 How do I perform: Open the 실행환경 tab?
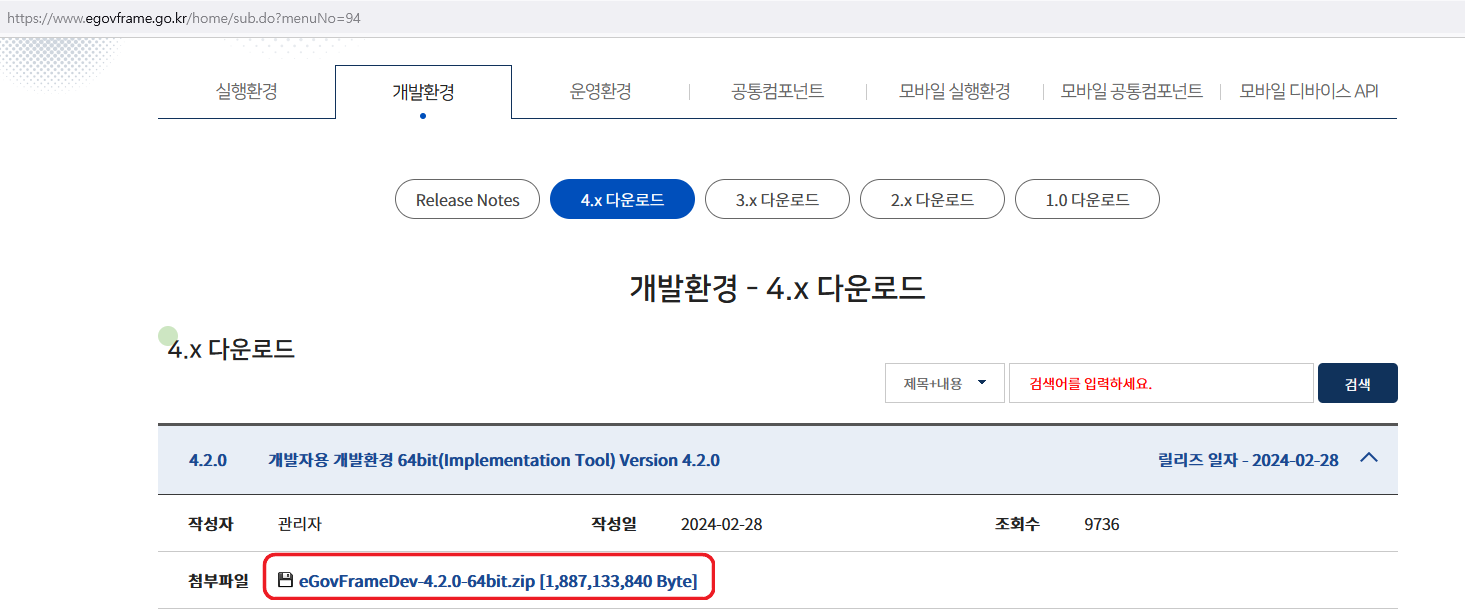[246, 91]
